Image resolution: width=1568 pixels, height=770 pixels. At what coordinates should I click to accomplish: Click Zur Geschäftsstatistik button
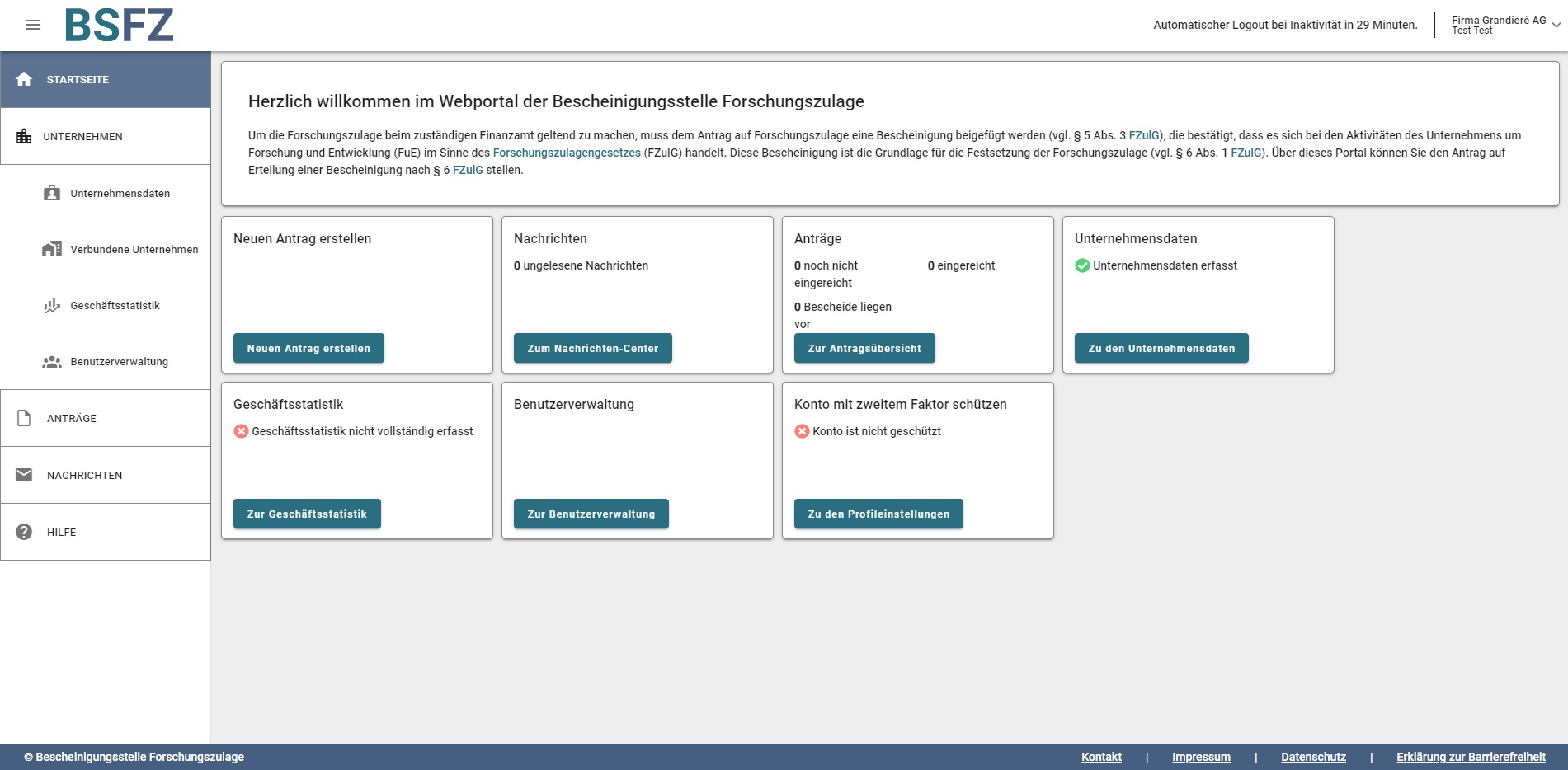pyautogui.click(x=307, y=514)
